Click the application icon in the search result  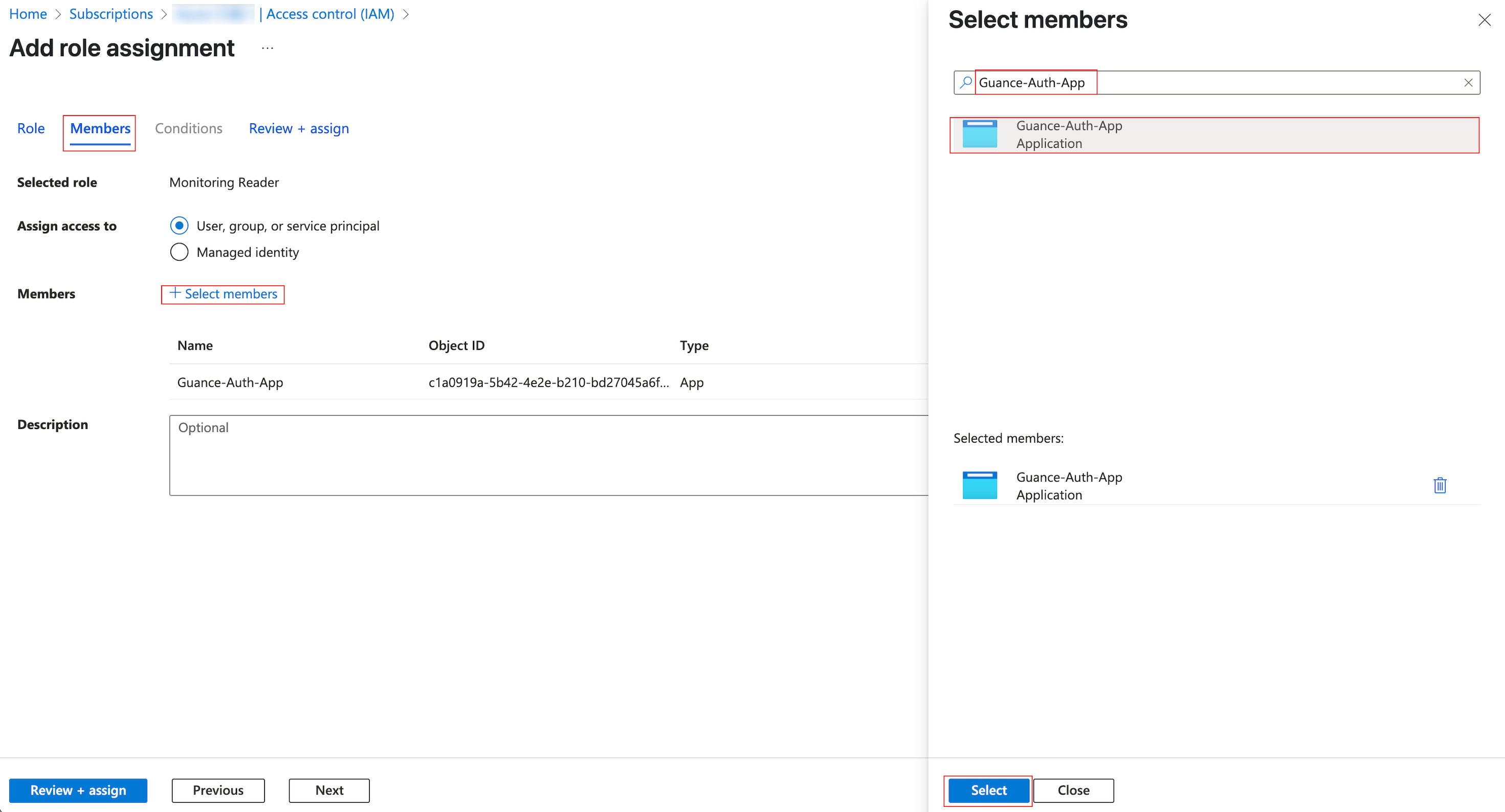click(980, 134)
